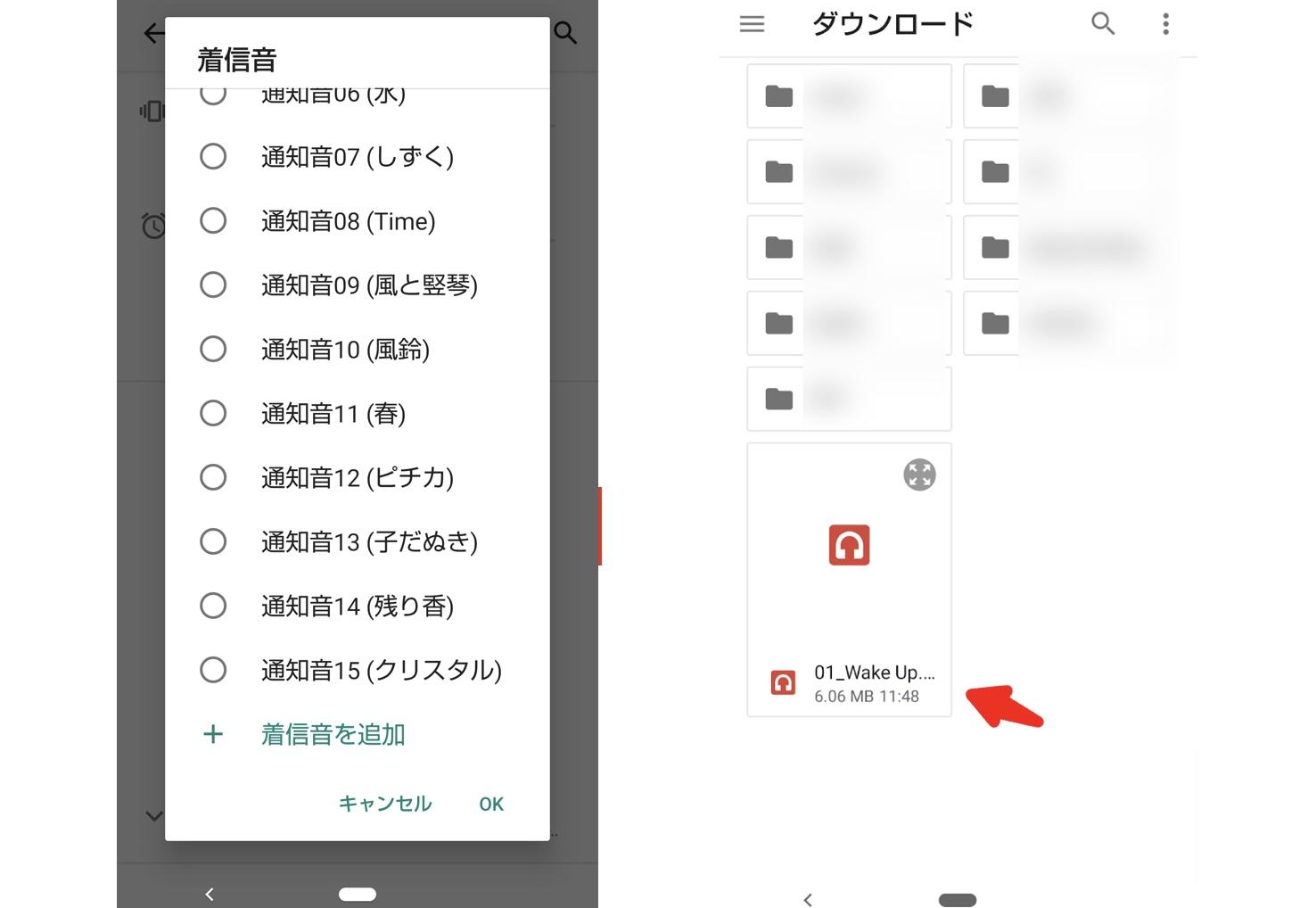Click the 6.06 MB 11:48 file details

coord(867,697)
